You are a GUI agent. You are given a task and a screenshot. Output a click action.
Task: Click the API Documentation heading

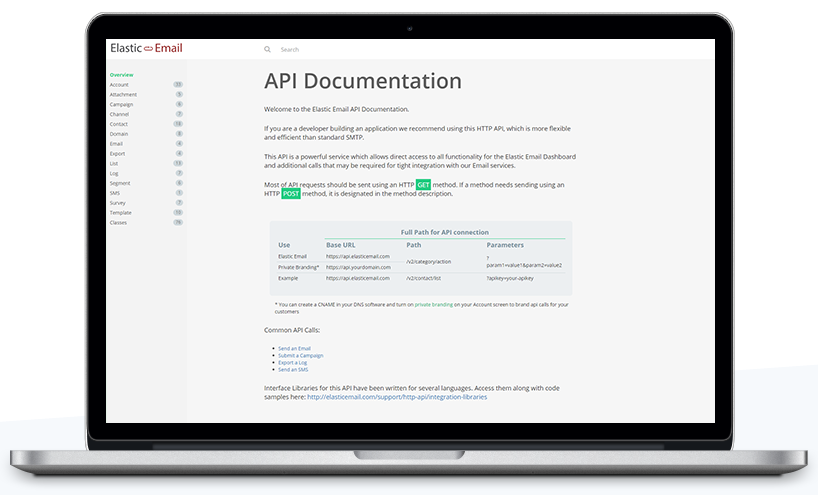click(363, 81)
